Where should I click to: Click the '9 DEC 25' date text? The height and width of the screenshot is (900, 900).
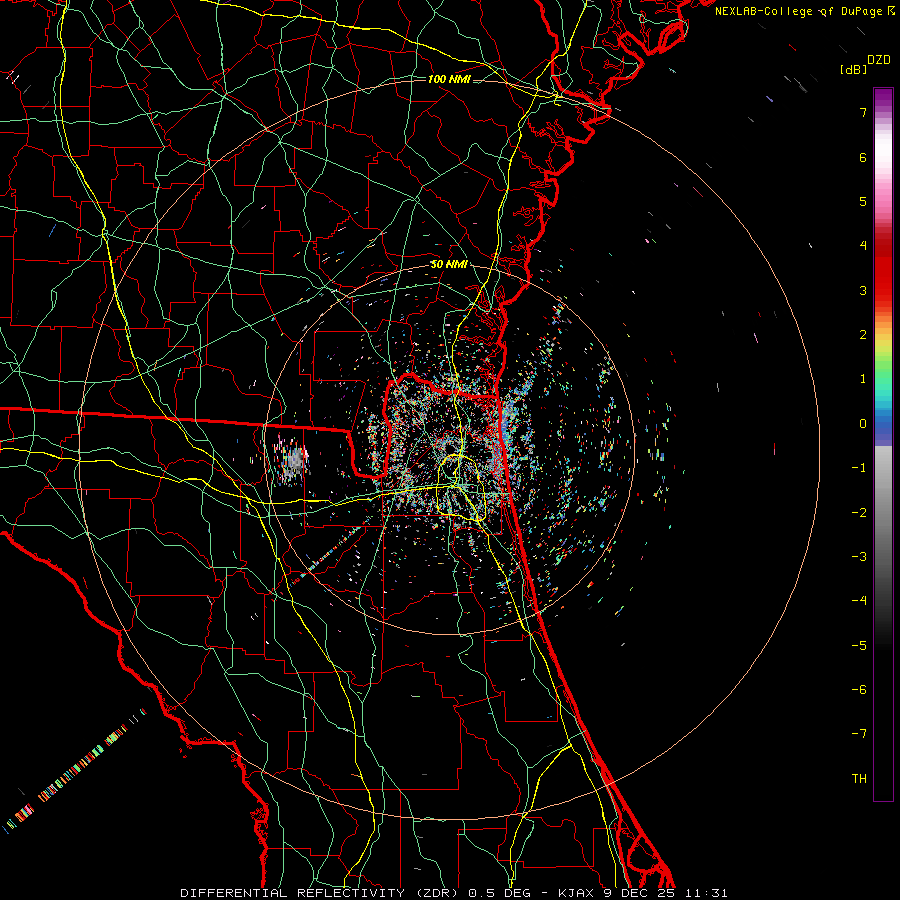point(640,893)
